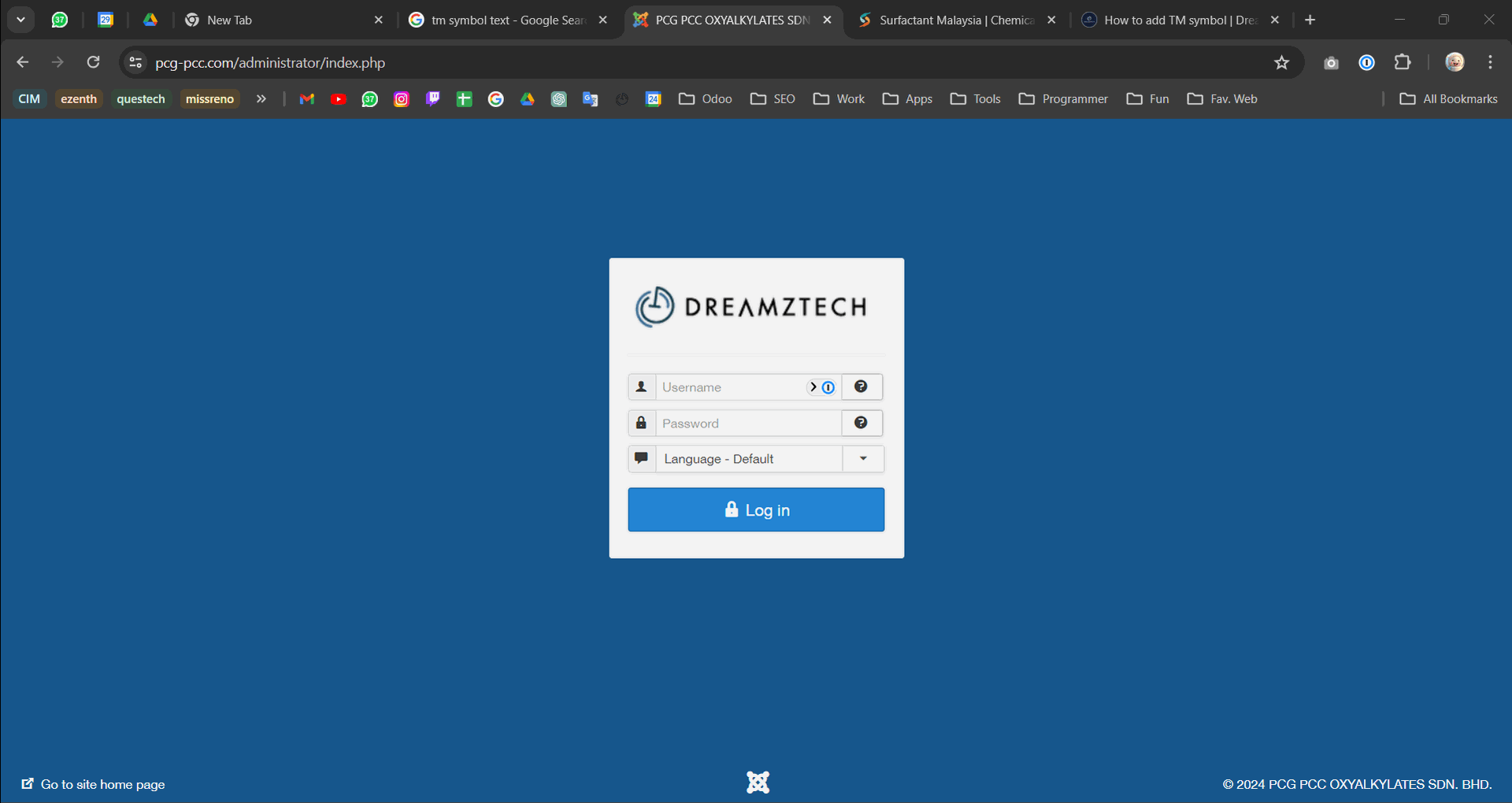Open the Extensions puzzle icon
This screenshot has width=1512, height=803.
[1403, 62]
